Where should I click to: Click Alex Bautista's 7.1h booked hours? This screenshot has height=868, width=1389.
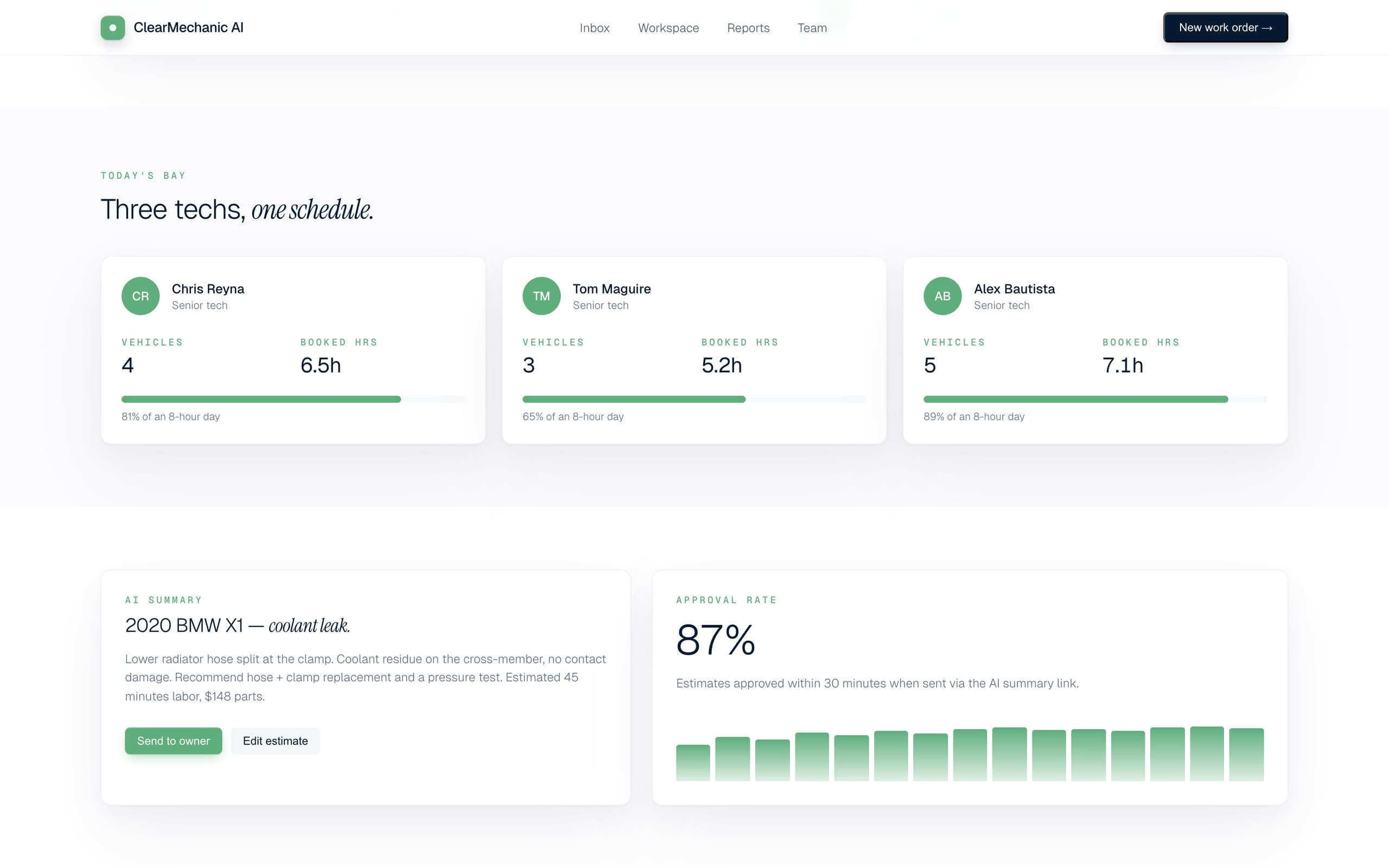coord(1123,365)
